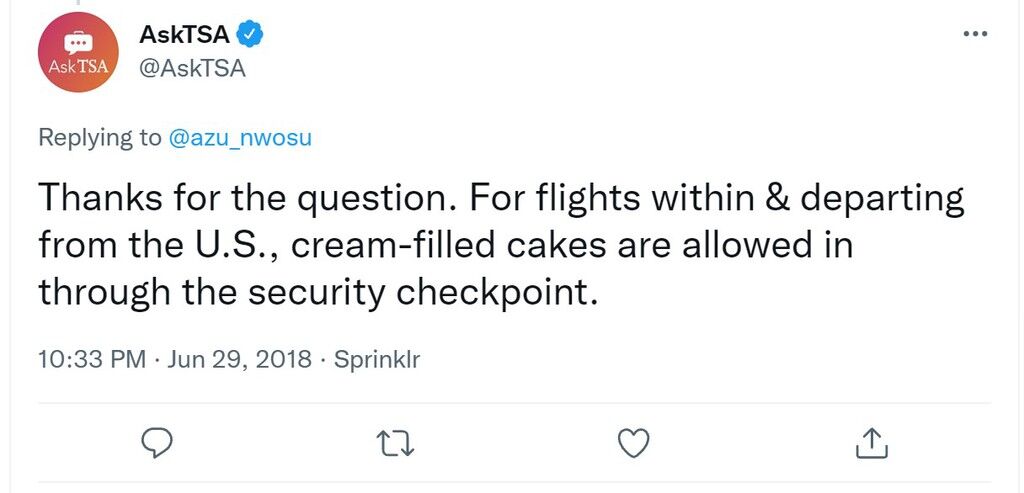Click the 'Replying to' label text

click(x=99, y=138)
